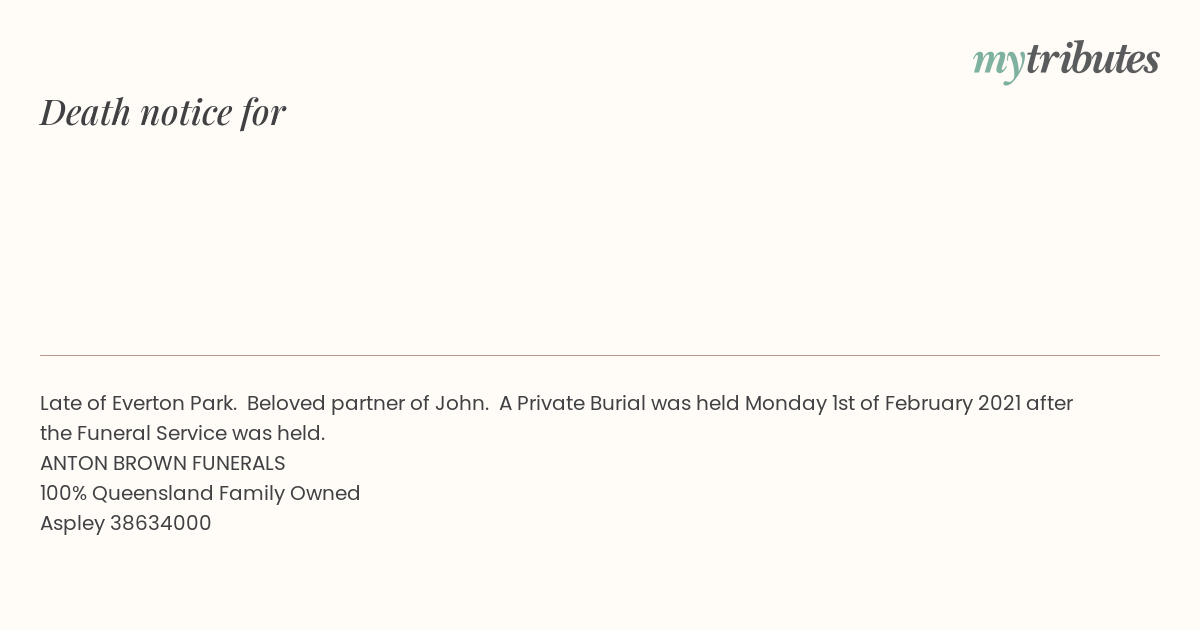Click the horizontal divider line
The image size is (1200, 630).
pyautogui.click(x=600, y=355)
